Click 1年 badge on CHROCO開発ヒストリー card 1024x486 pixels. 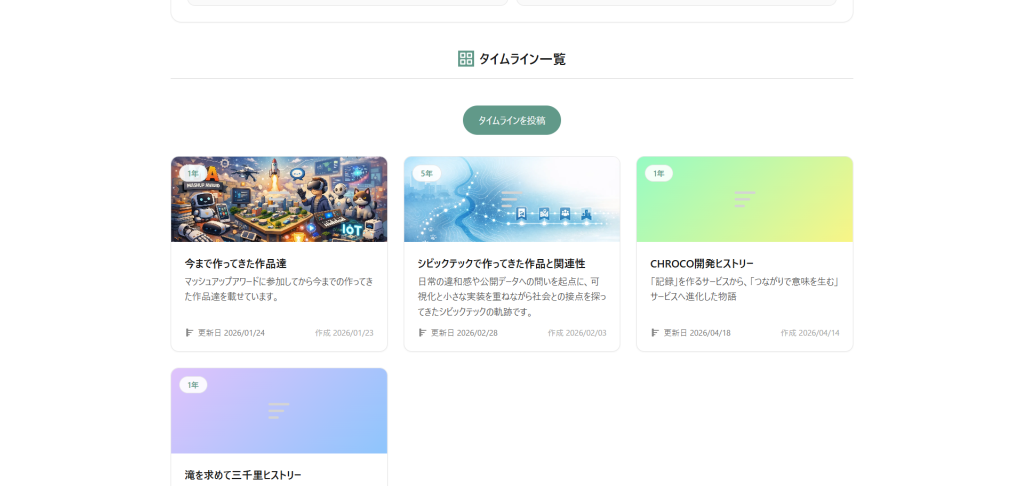[x=658, y=173]
